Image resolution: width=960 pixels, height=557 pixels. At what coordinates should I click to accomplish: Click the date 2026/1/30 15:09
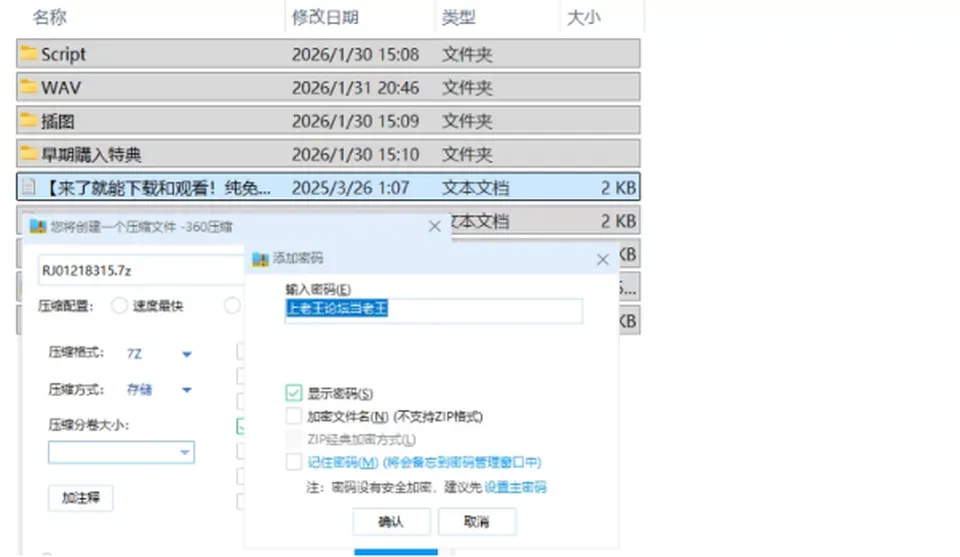pyautogui.click(x=355, y=121)
